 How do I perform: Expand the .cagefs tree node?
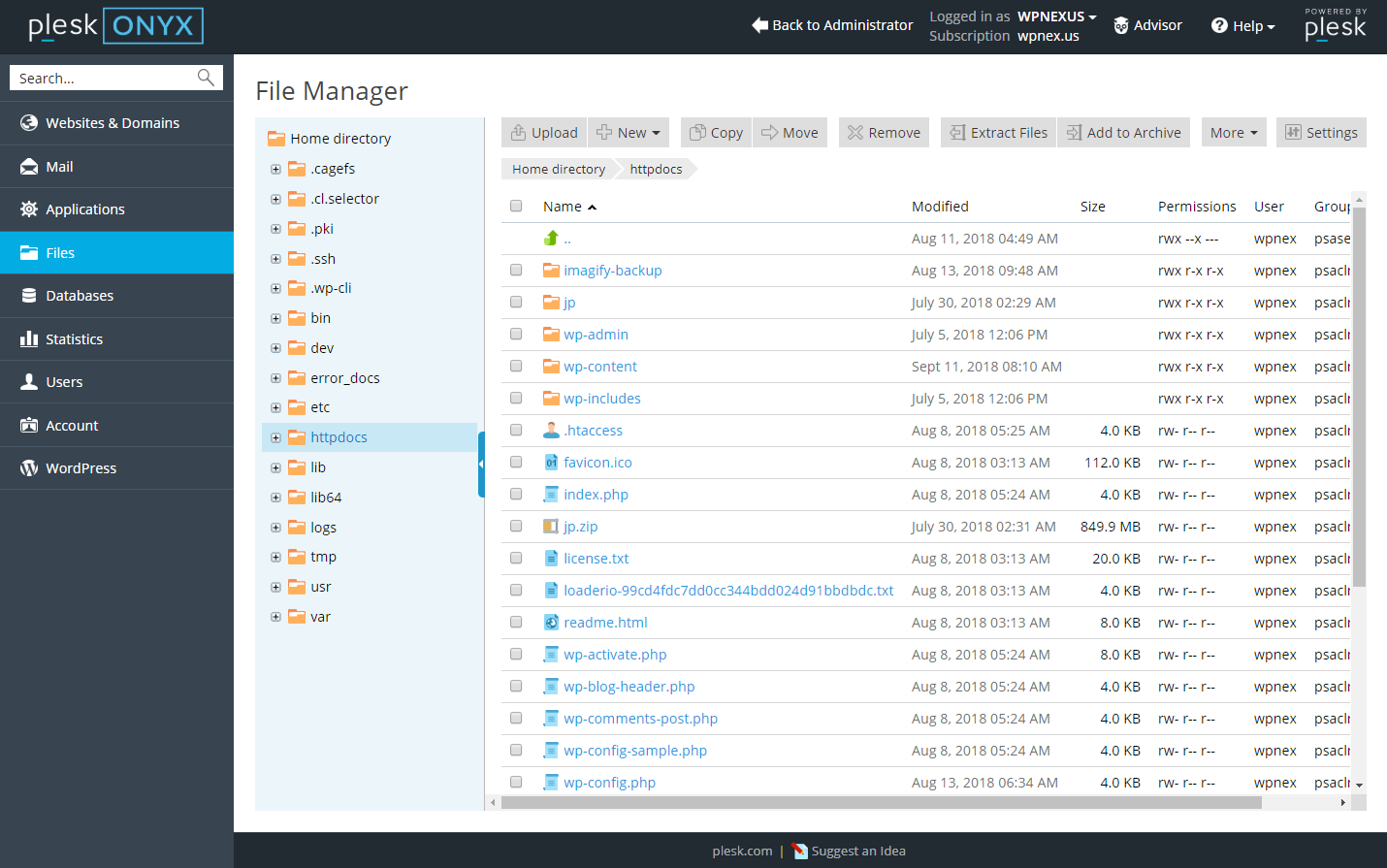[275, 169]
